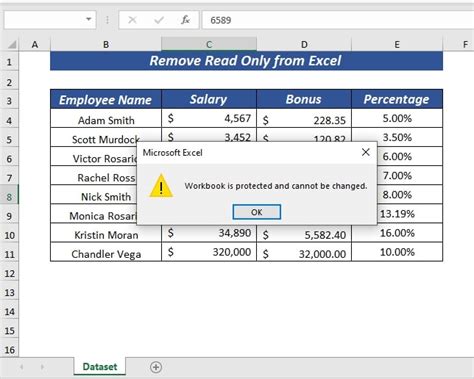The image size is (474, 379).
Task: Select column D header
Action: tap(304, 44)
